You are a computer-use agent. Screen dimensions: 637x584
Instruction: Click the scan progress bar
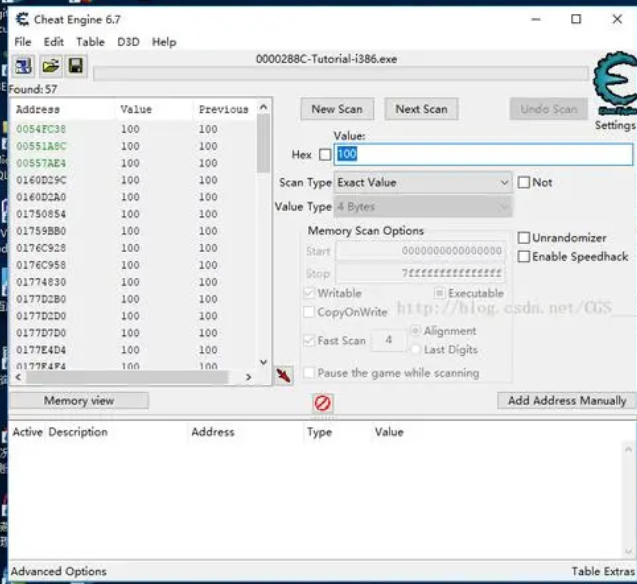coord(340,74)
